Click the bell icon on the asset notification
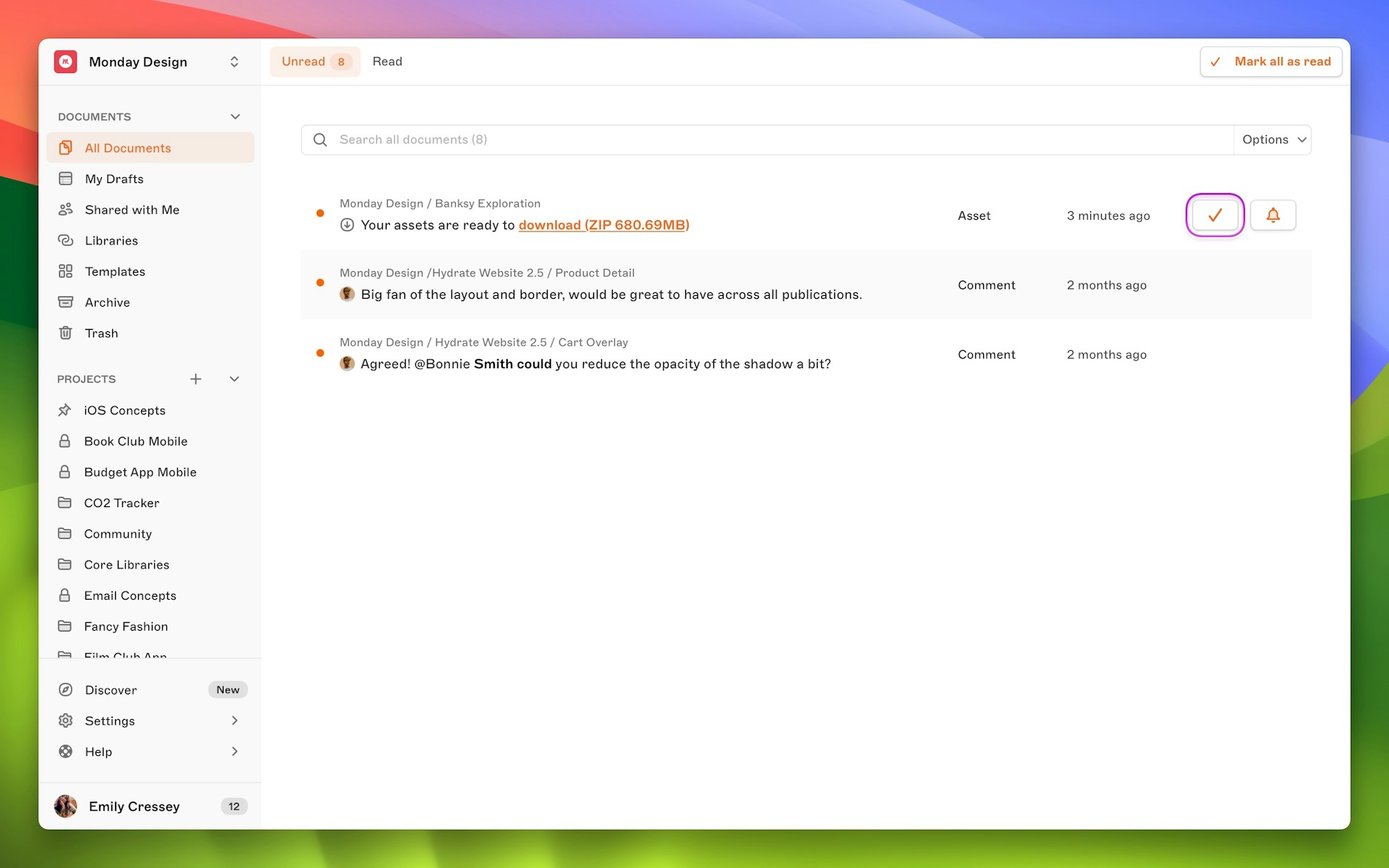 (1273, 215)
